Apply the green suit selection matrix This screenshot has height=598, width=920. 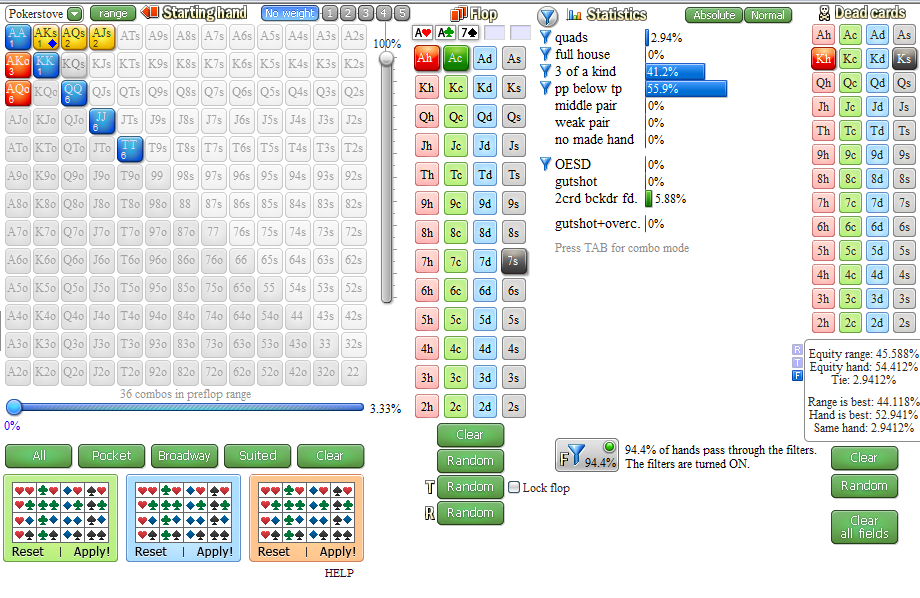(92, 552)
